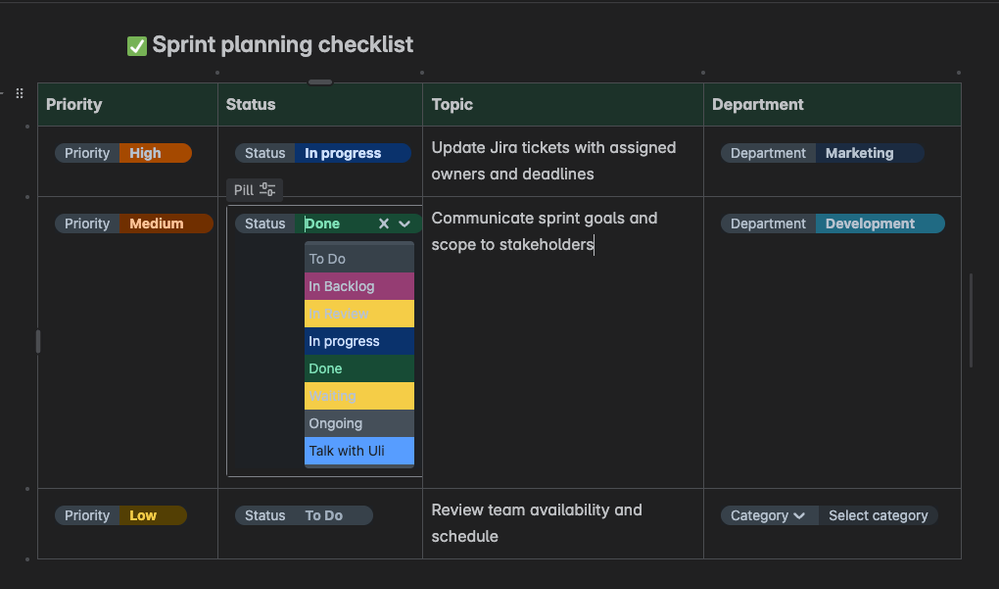Viewport: 999px width, 589px height.
Task: Click the Development department pill
Action: coord(870,224)
